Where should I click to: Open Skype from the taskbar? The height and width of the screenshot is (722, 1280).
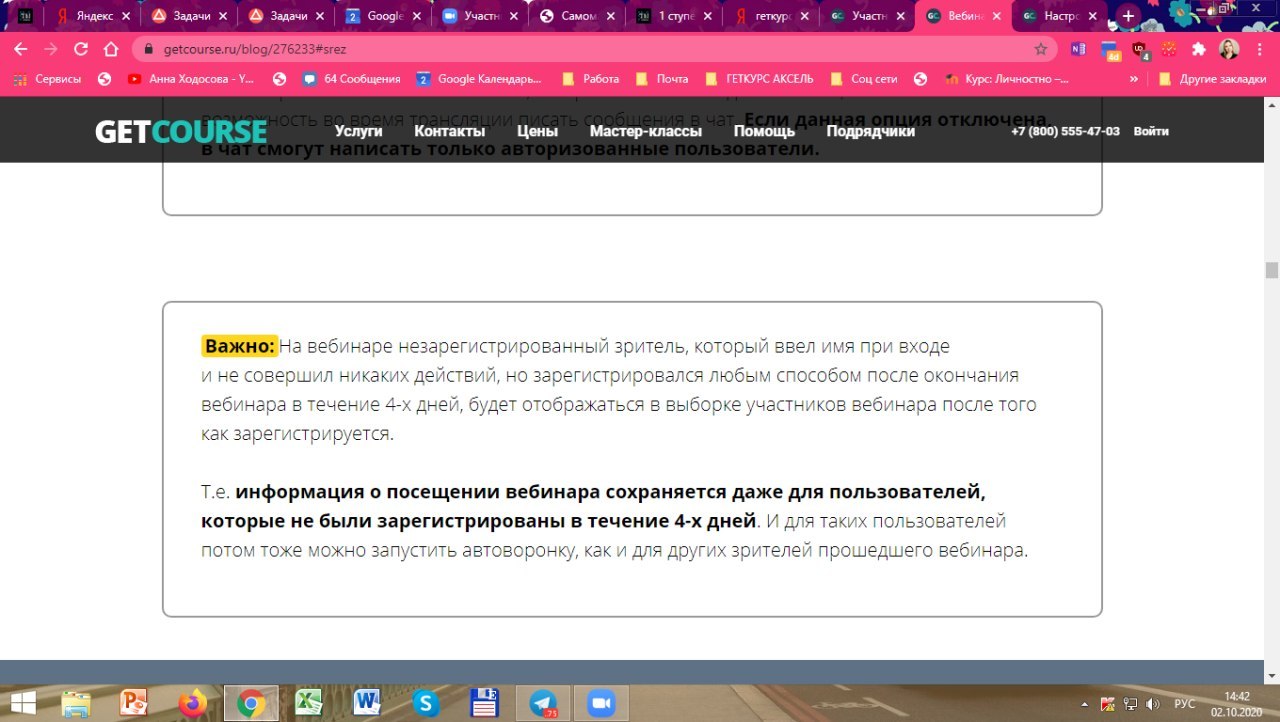[x=426, y=703]
